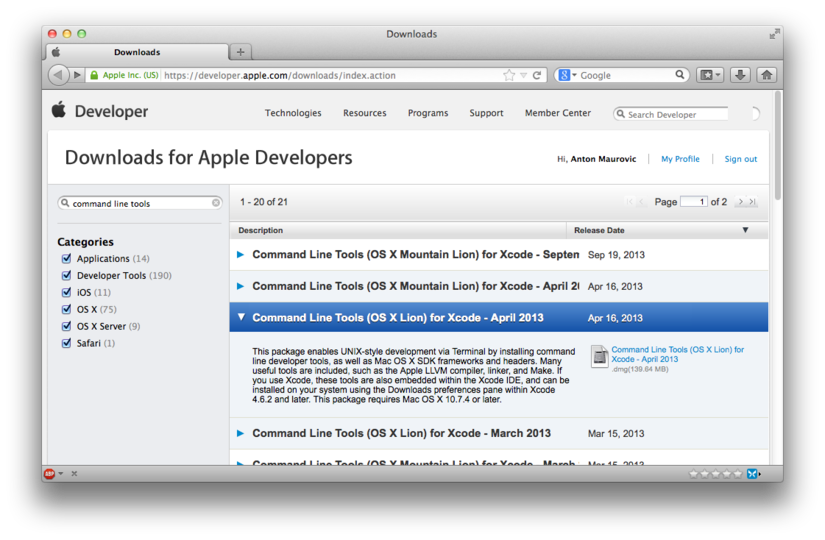
Task: Click the browser back arrow button
Action: pos(58,75)
